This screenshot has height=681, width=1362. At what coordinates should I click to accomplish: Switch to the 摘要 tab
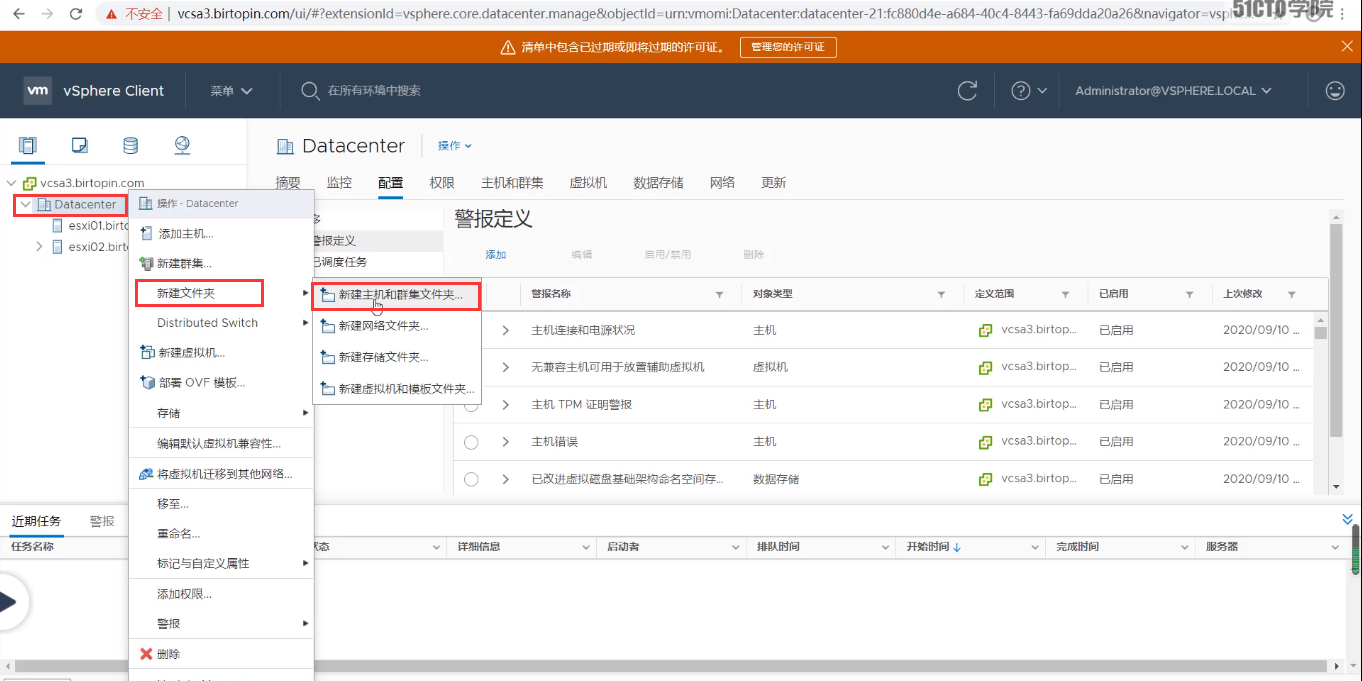(288, 183)
